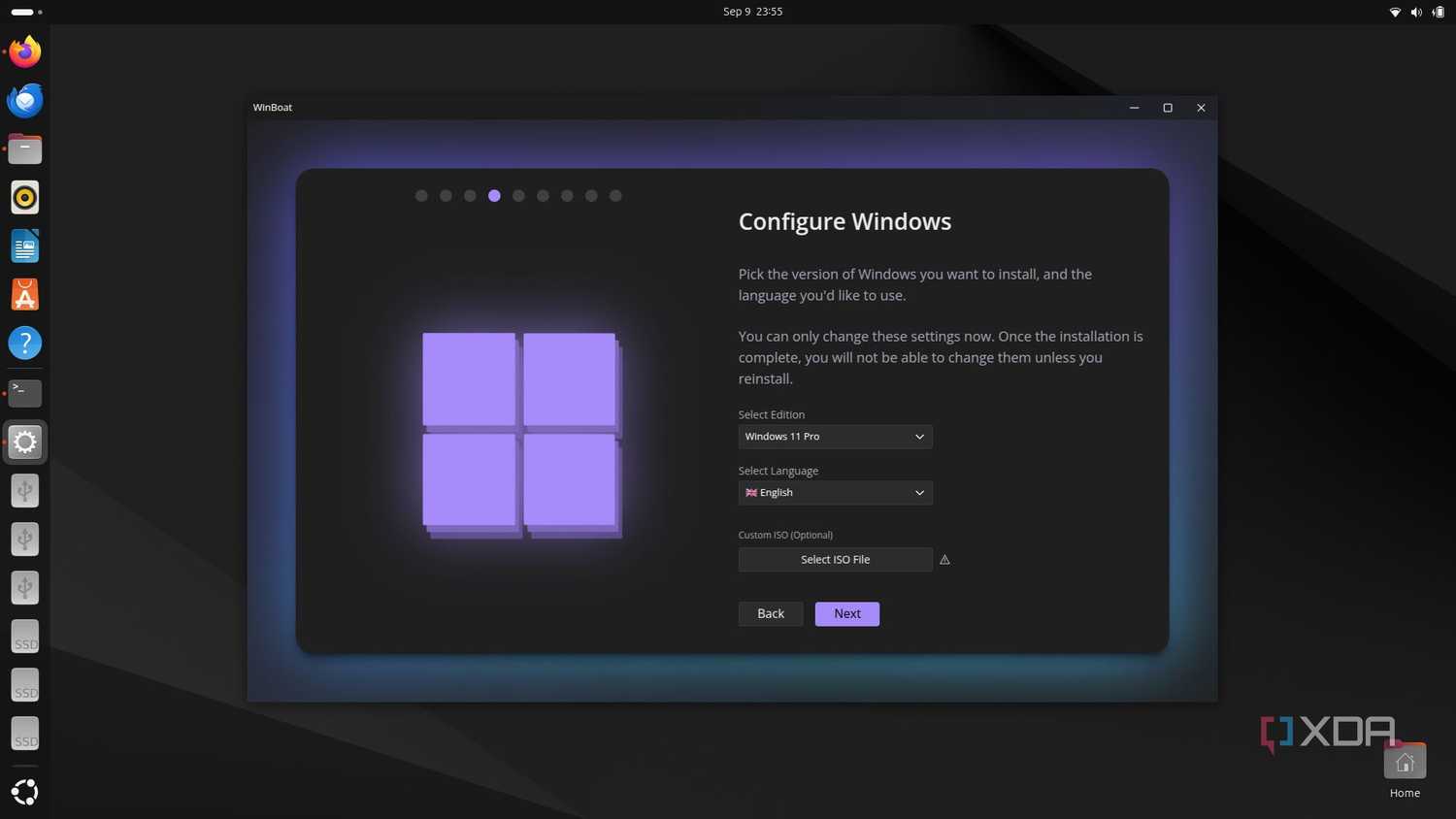Click the Configure Windows heading
Screen dimensions: 1456x819
point(844,221)
